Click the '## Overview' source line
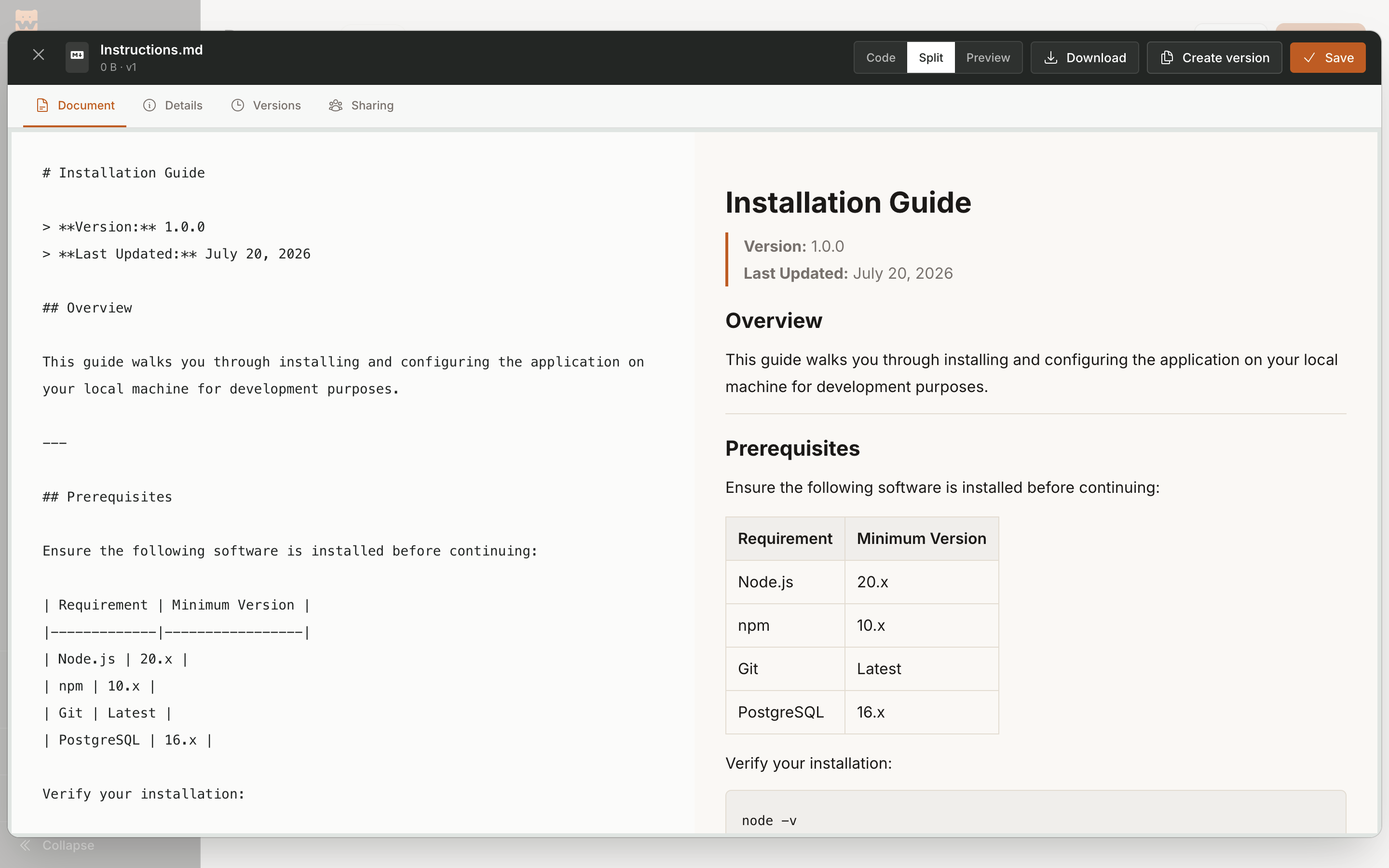1389x868 pixels. click(87, 308)
